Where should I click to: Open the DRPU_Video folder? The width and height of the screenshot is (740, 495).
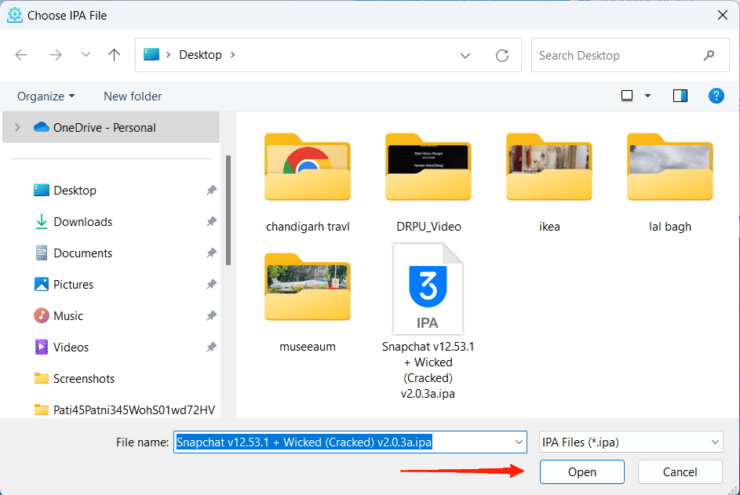coord(428,169)
